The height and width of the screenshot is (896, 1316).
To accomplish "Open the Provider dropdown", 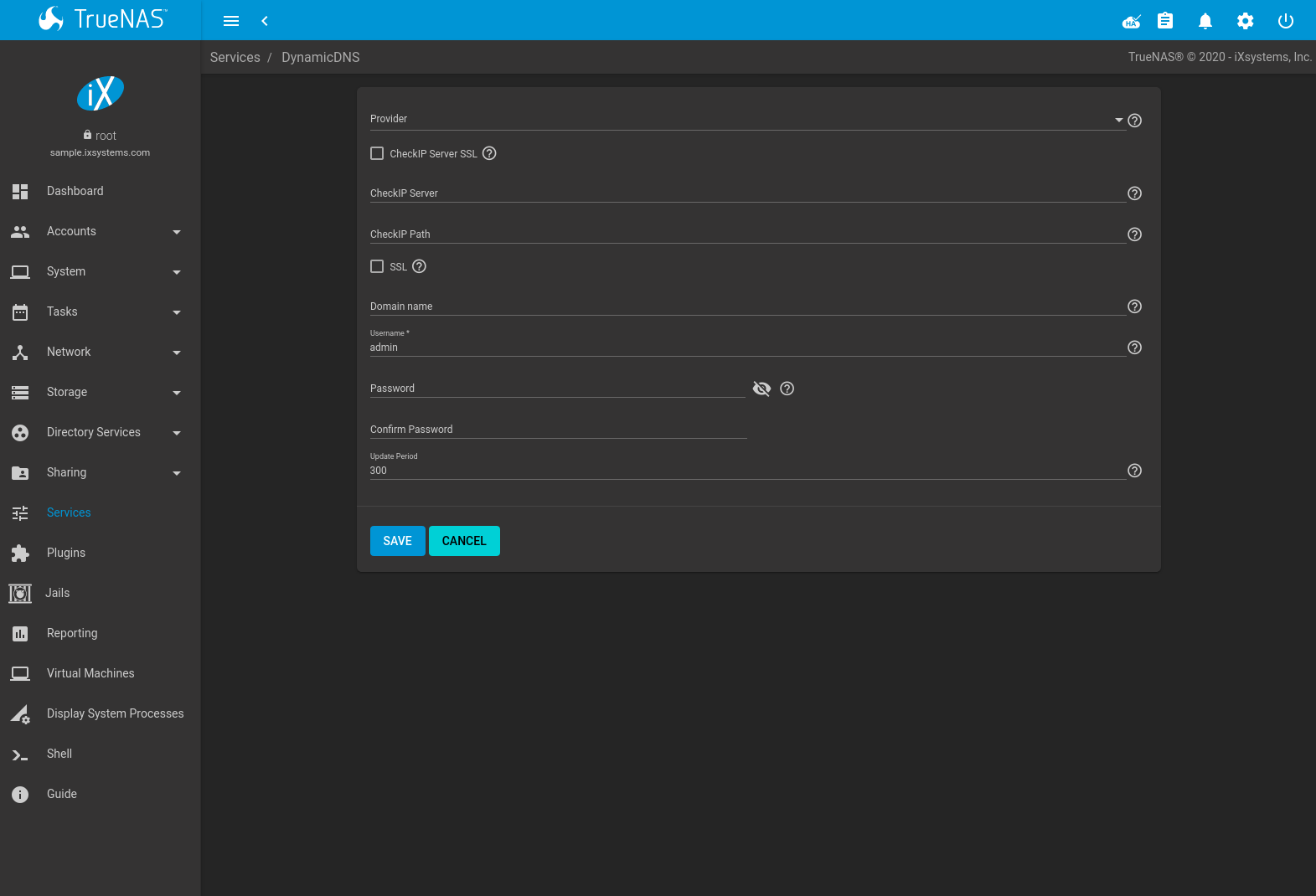I will [x=747, y=119].
